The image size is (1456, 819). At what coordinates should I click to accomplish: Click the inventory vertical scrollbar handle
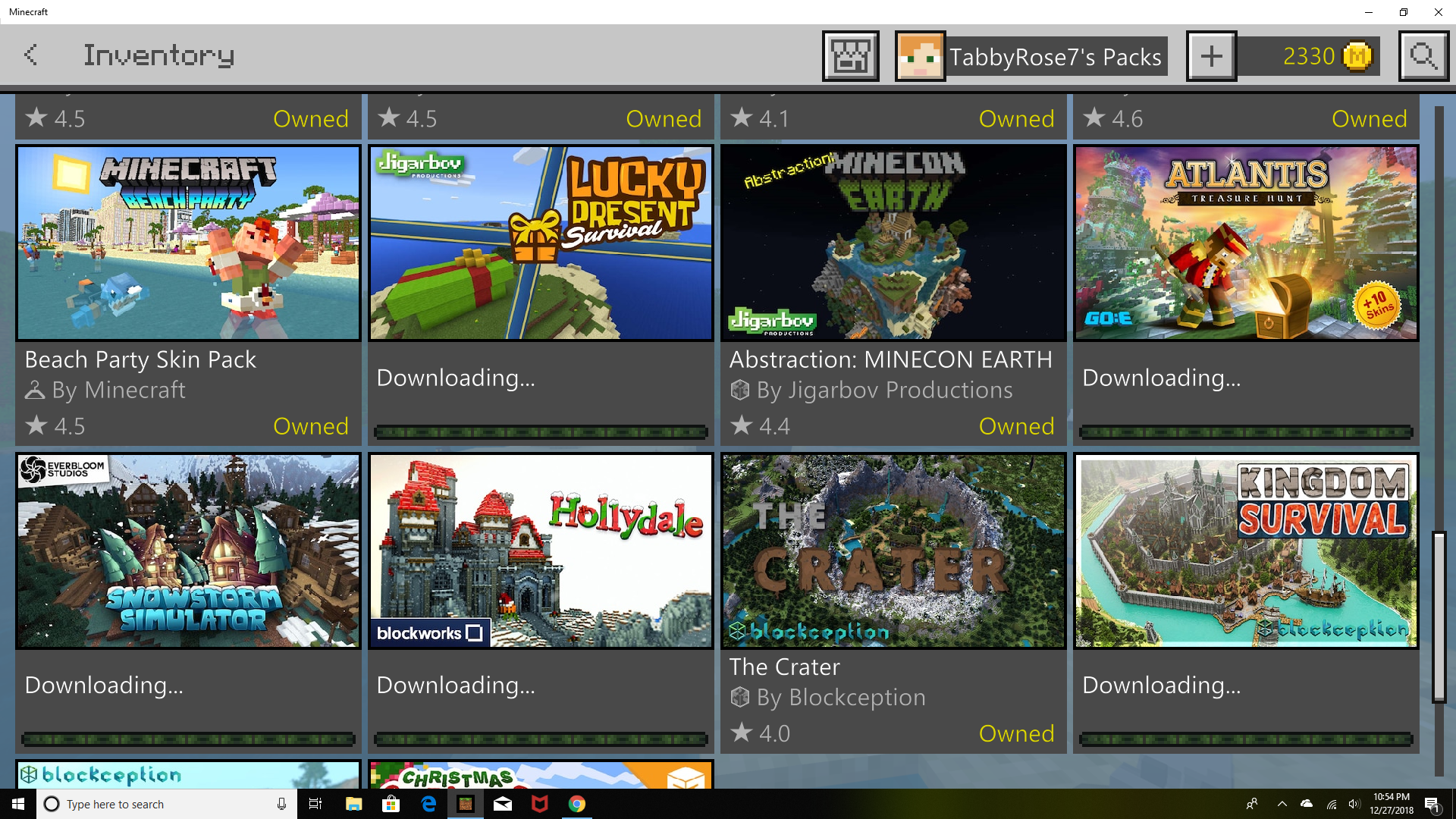1439,616
